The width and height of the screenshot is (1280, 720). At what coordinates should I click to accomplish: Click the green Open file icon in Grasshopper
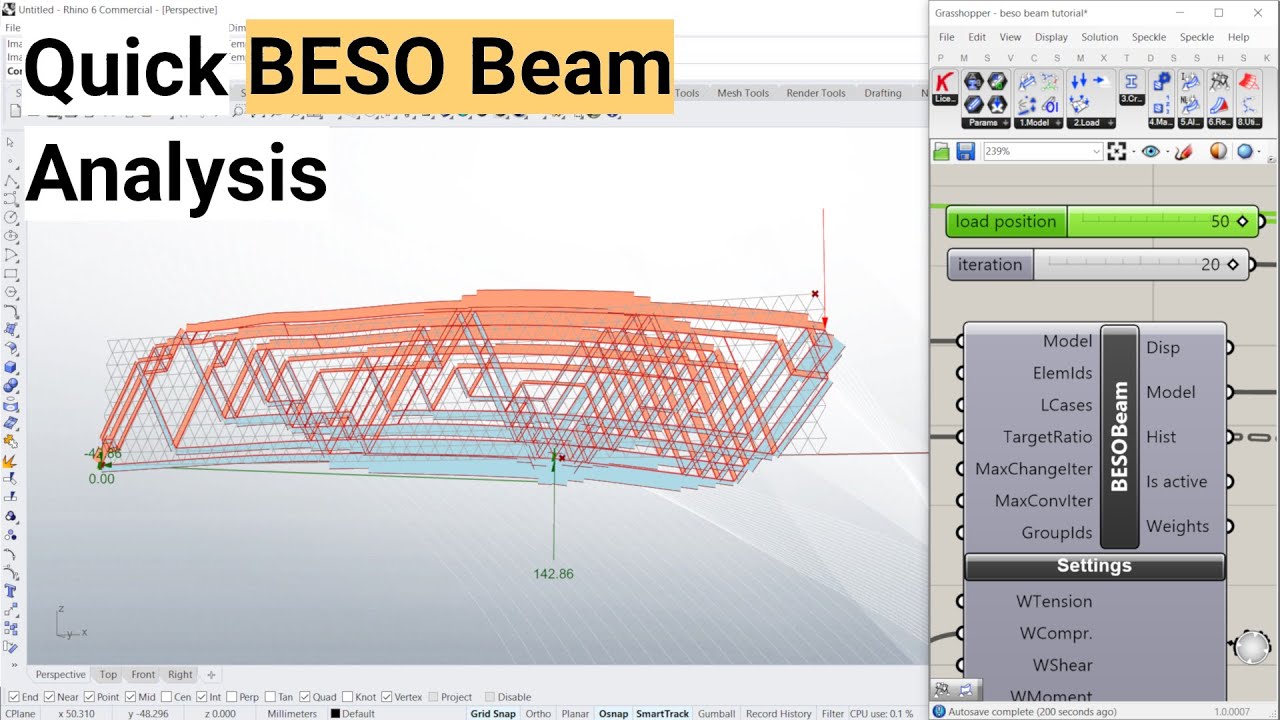click(941, 152)
